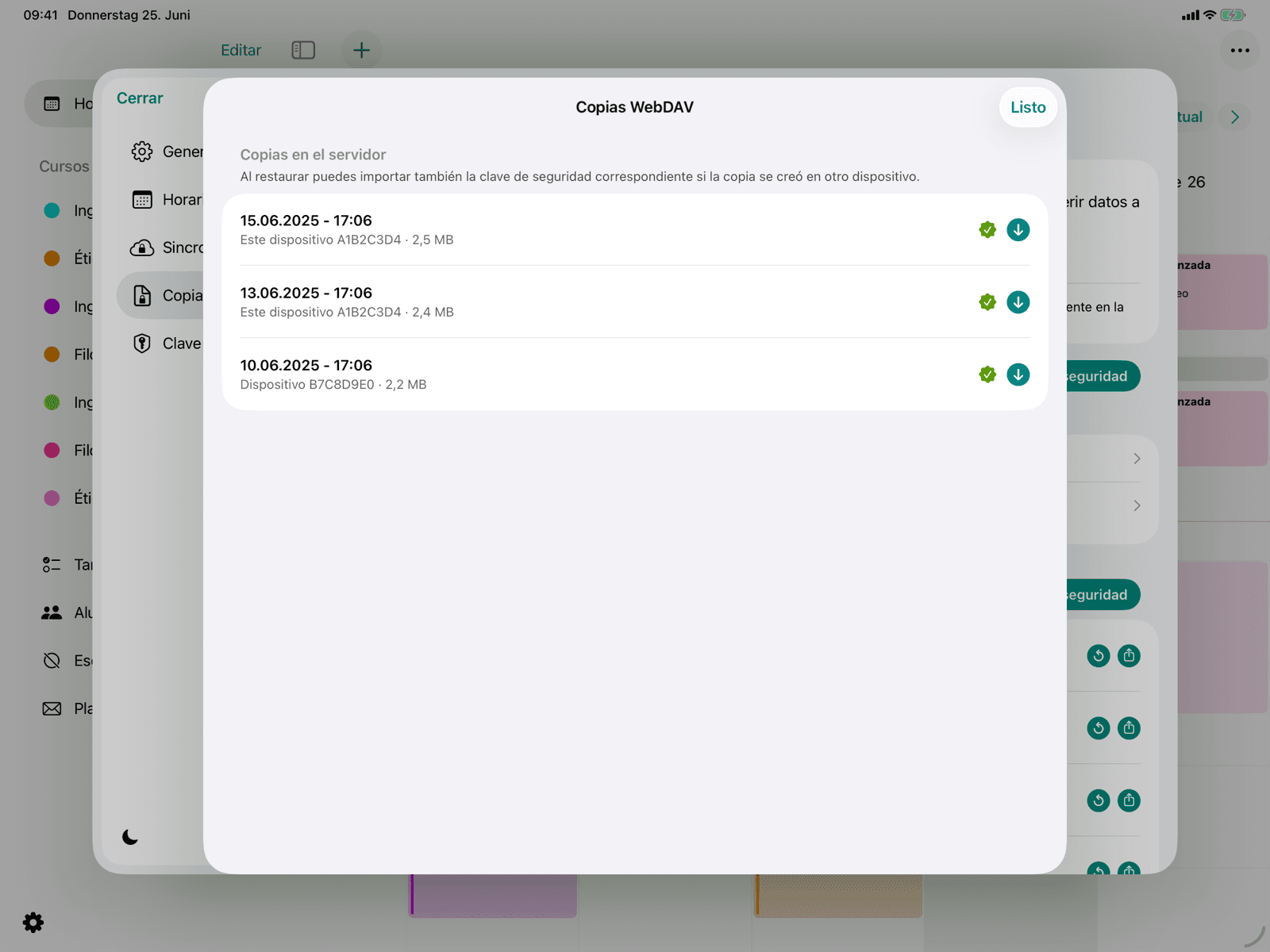This screenshot has width=1270, height=952.
Task: Open the three-dots more menu
Action: (x=1240, y=50)
